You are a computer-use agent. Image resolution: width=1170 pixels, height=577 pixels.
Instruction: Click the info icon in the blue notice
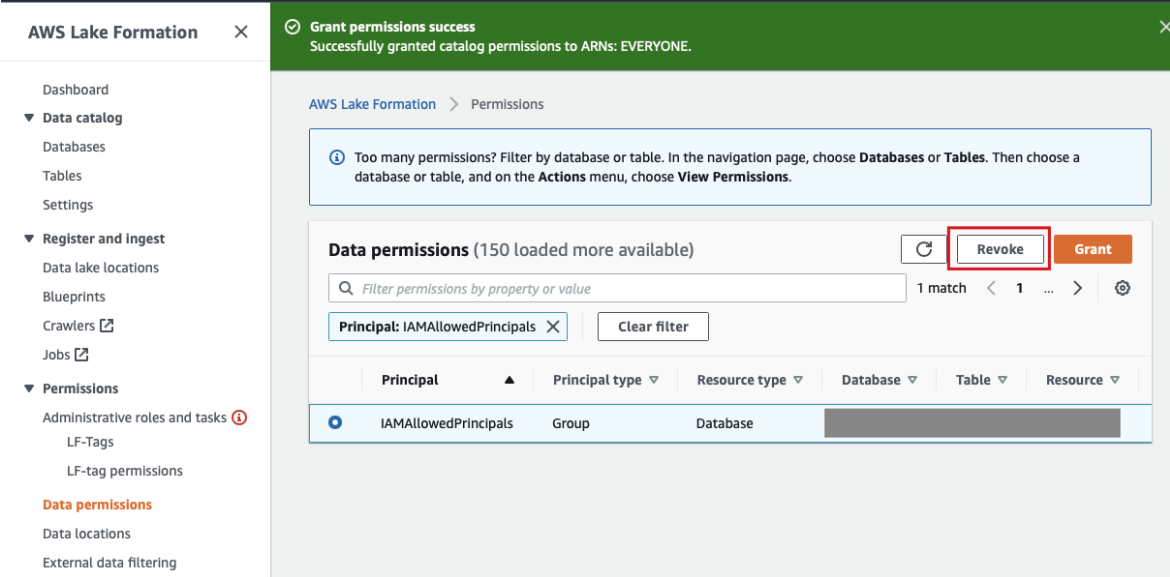point(337,158)
